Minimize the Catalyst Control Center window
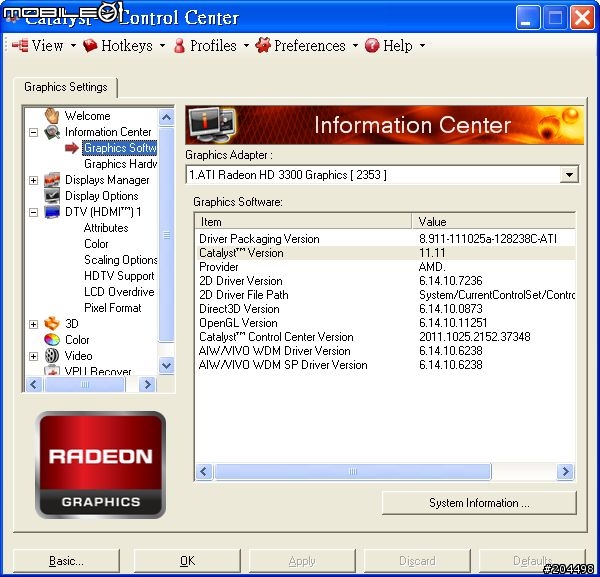Image resolution: width=600 pixels, height=577 pixels. [x=527, y=18]
